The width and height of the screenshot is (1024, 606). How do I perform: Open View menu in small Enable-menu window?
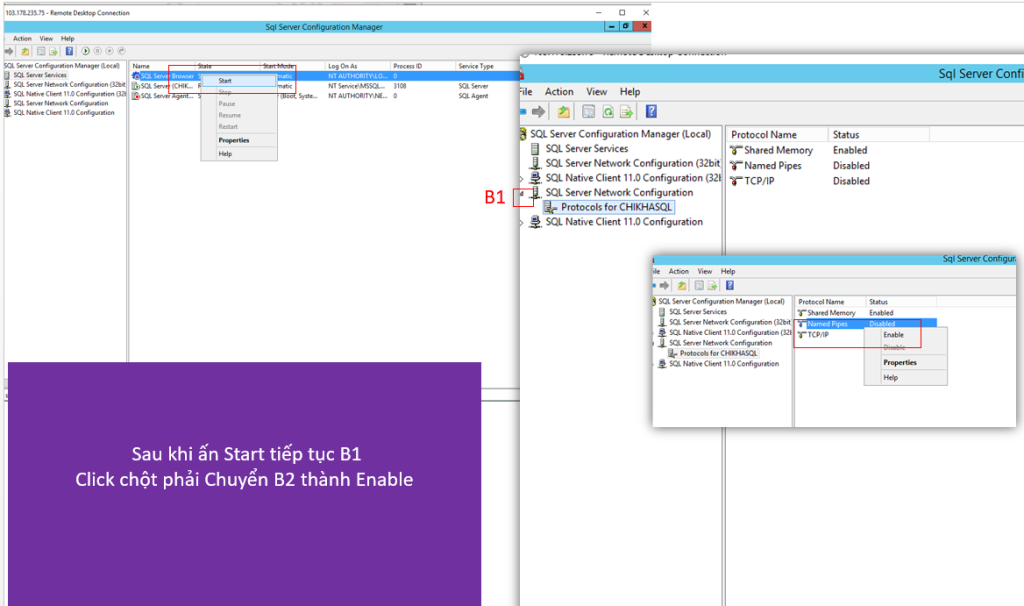click(705, 271)
